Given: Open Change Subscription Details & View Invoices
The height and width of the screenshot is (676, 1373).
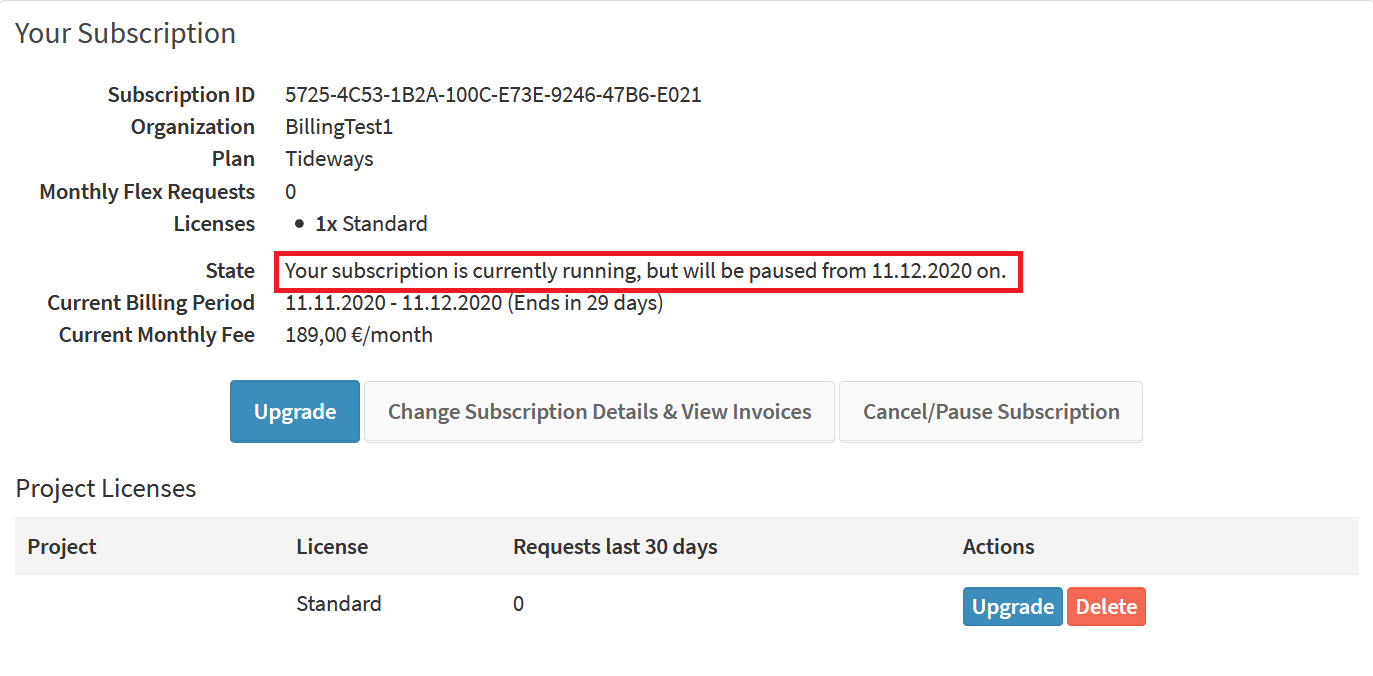Looking at the screenshot, I should [x=599, y=411].
